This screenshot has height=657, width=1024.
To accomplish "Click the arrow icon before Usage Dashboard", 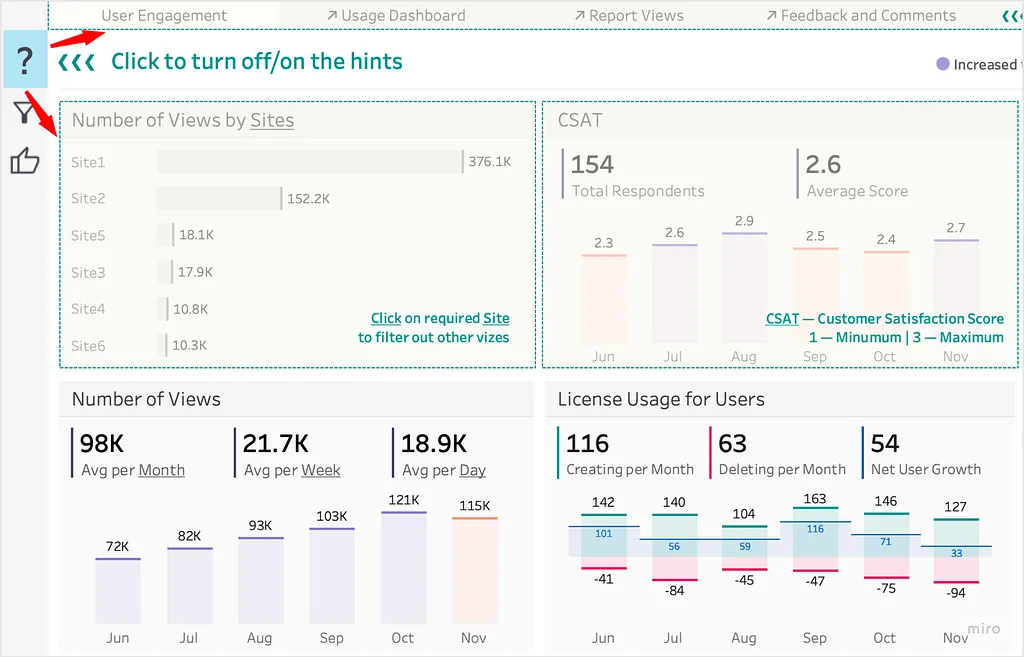I will [x=332, y=15].
